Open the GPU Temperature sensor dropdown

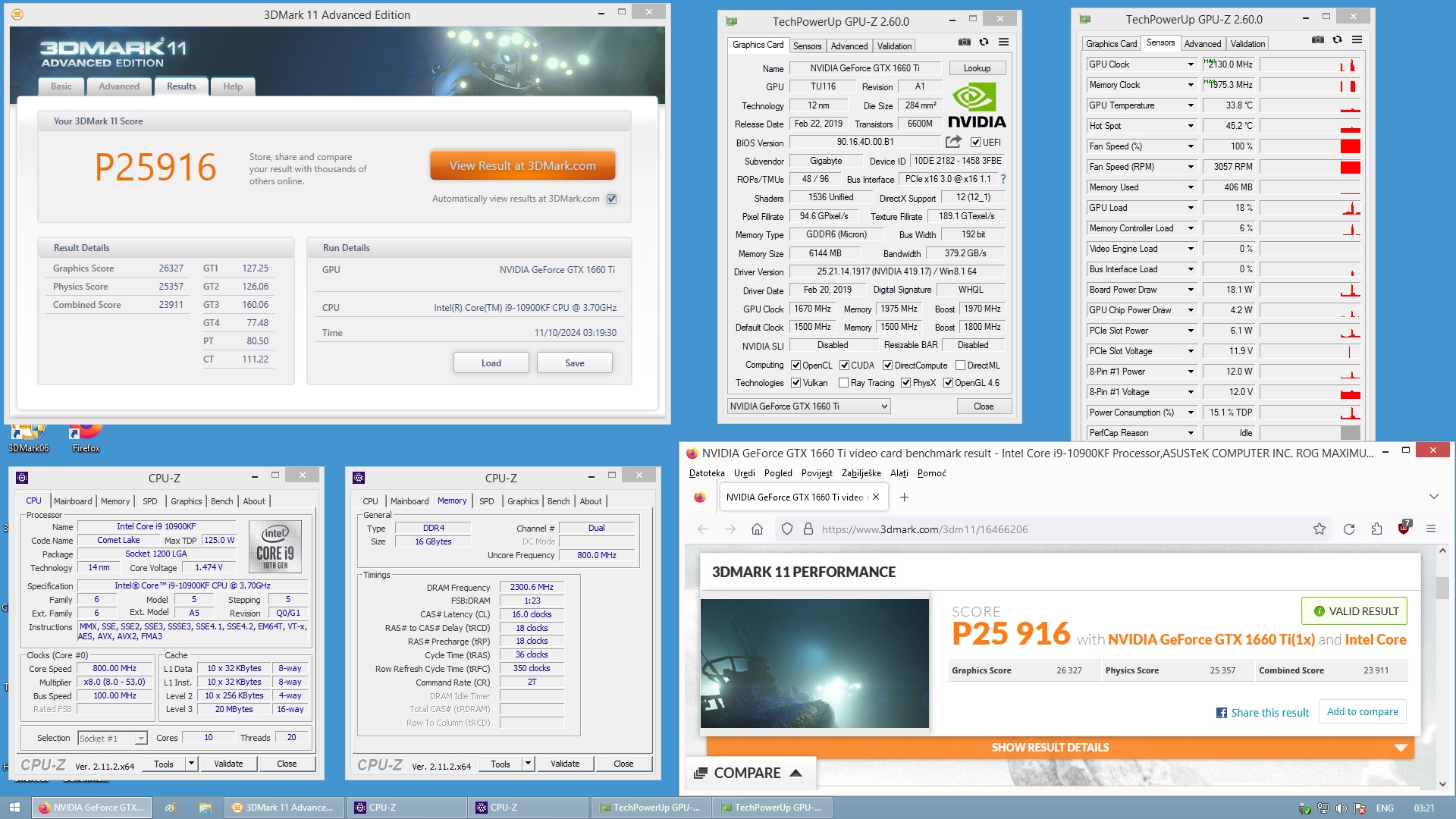click(x=1191, y=105)
